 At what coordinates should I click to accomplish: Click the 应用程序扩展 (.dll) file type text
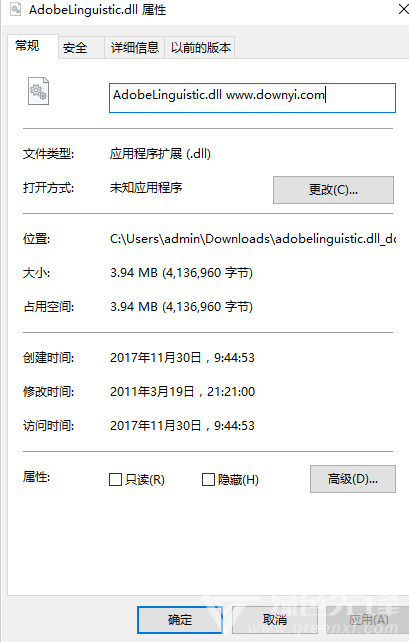coord(160,154)
